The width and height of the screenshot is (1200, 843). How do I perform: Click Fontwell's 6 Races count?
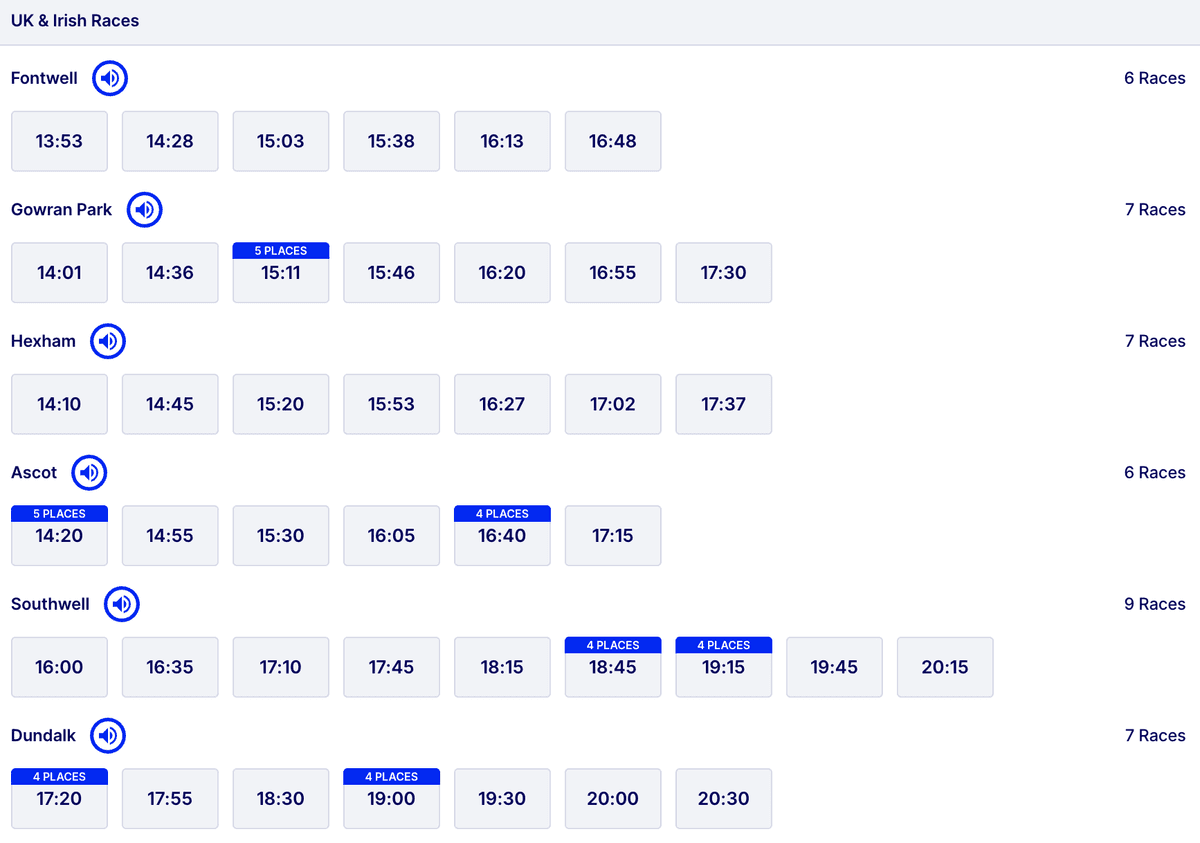click(1155, 78)
